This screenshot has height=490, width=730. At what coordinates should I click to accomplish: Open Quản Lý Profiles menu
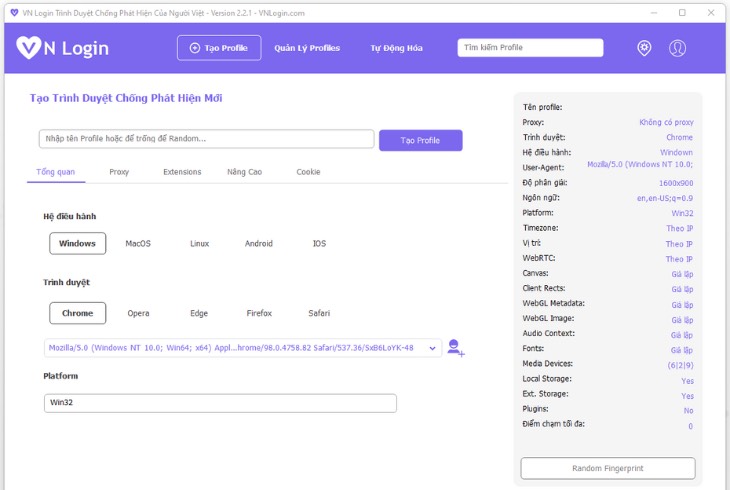307,48
